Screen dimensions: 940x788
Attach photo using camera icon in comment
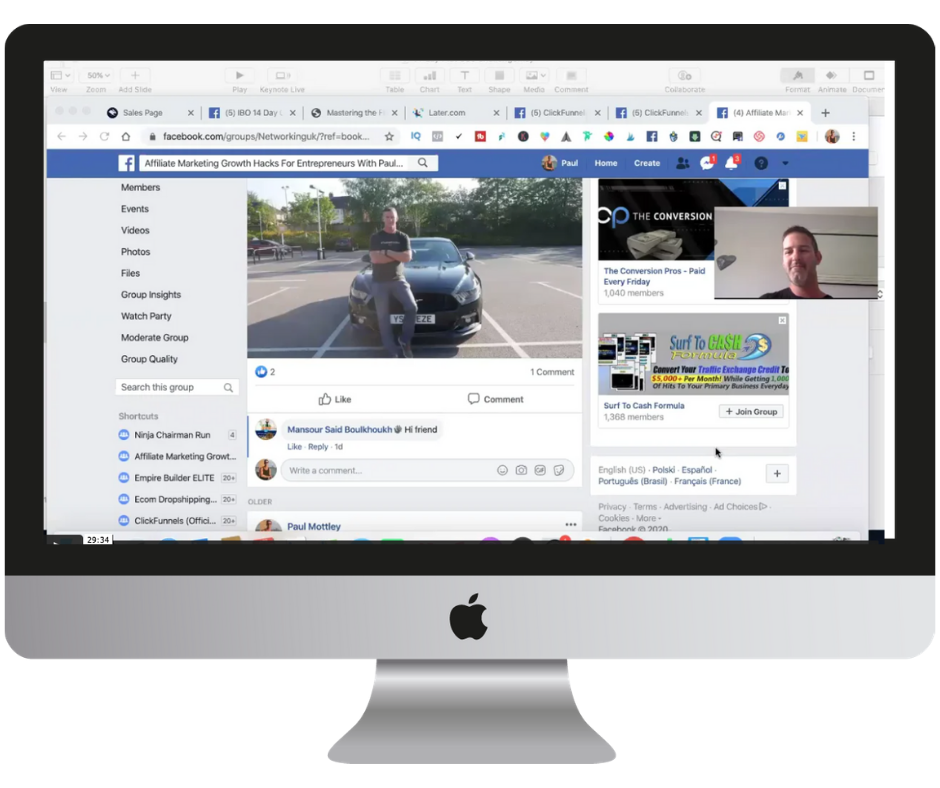click(x=521, y=470)
